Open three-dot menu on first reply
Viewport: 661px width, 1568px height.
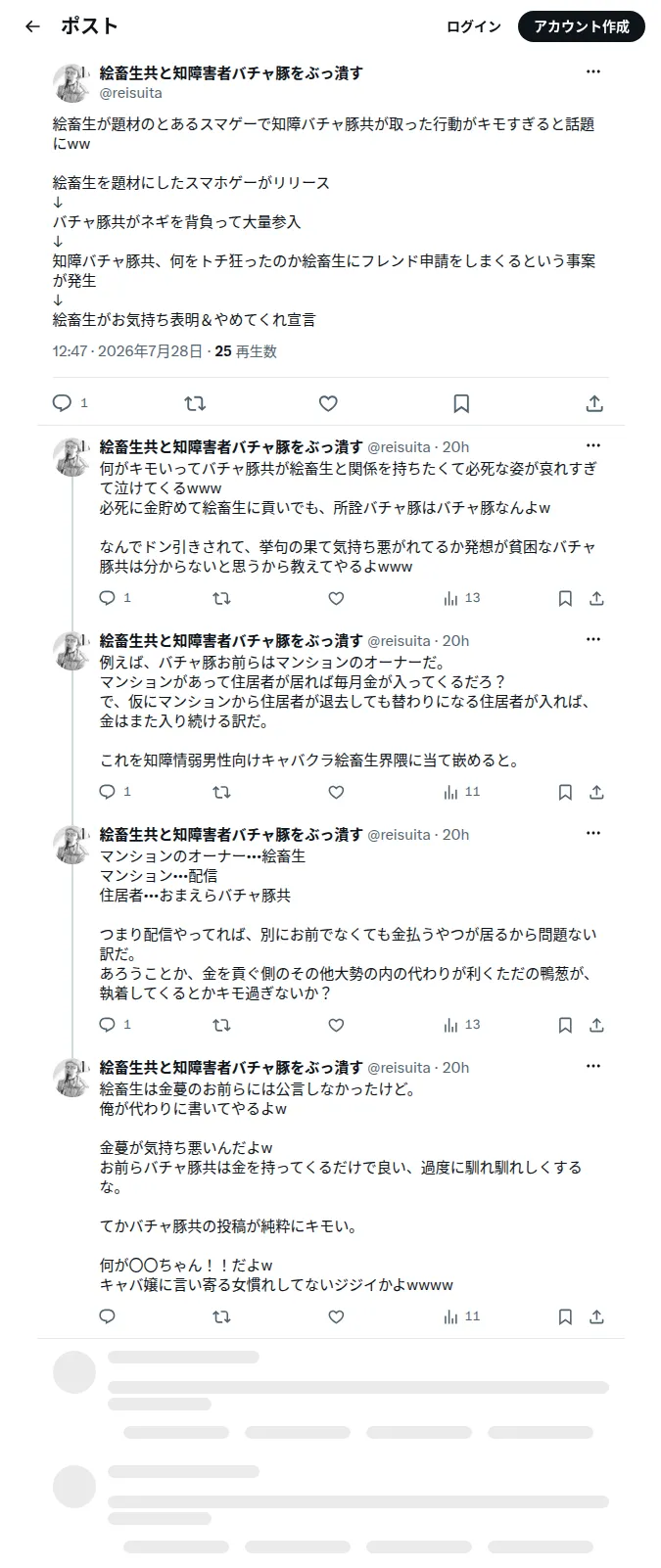(x=593, y=445)
